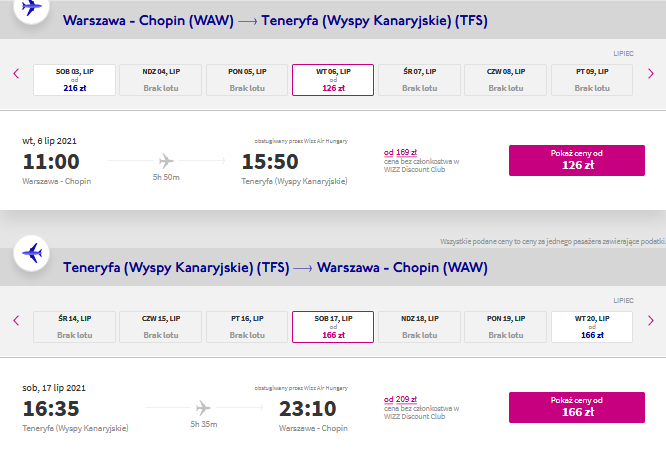666x454 pixels.
Task: Select the SOB 17, LIP 166 zł date
Action: click(333, 327)
